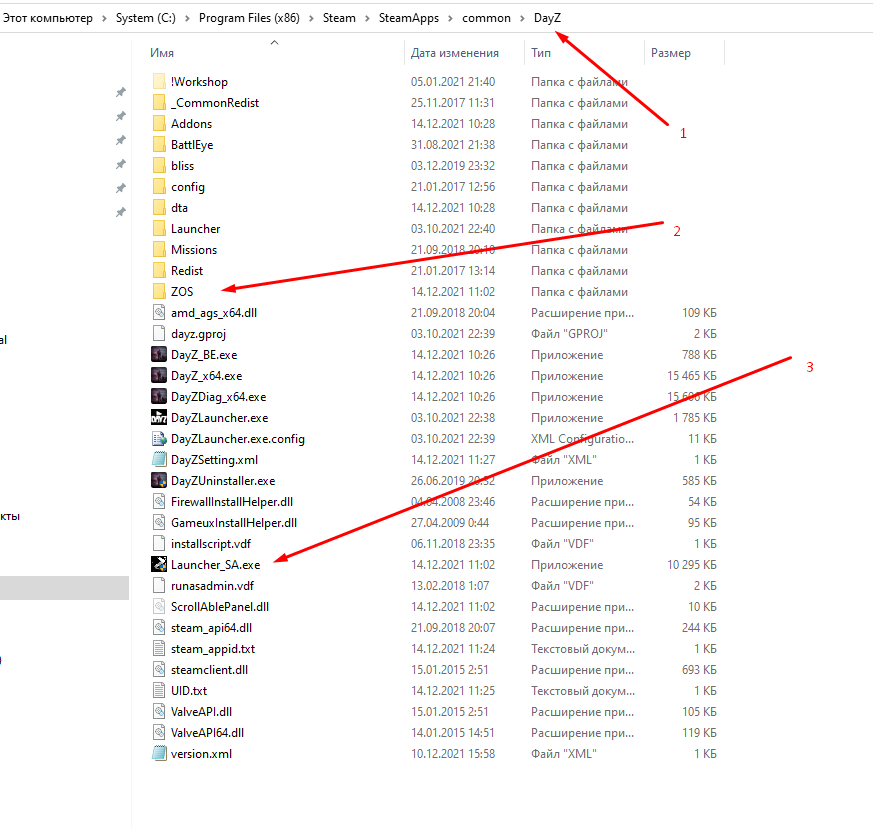Select the Launcher_SA.exe application icon
The height and width of the screenshot is (828, 873).
(159, 565)
